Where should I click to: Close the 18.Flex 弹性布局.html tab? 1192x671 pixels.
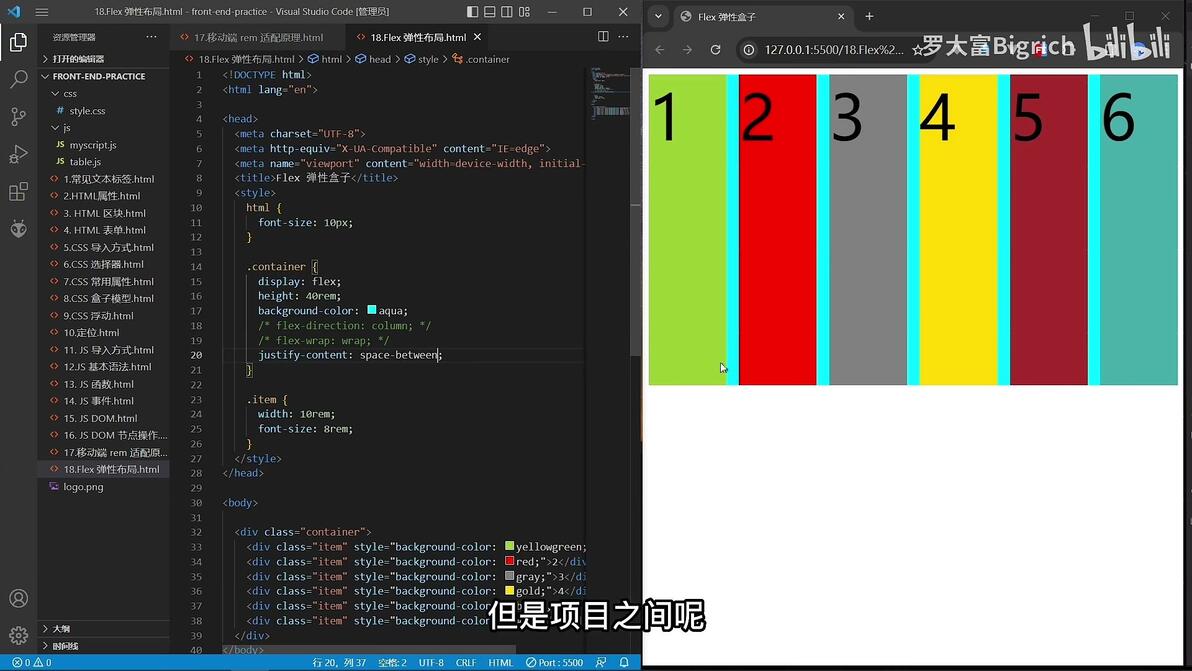(477, 36)
